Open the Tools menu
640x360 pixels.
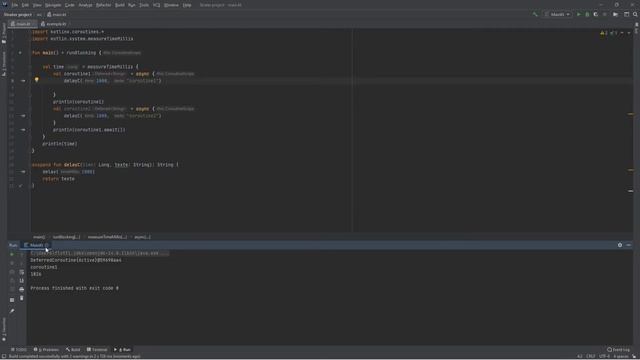click(x=144, y=5)
